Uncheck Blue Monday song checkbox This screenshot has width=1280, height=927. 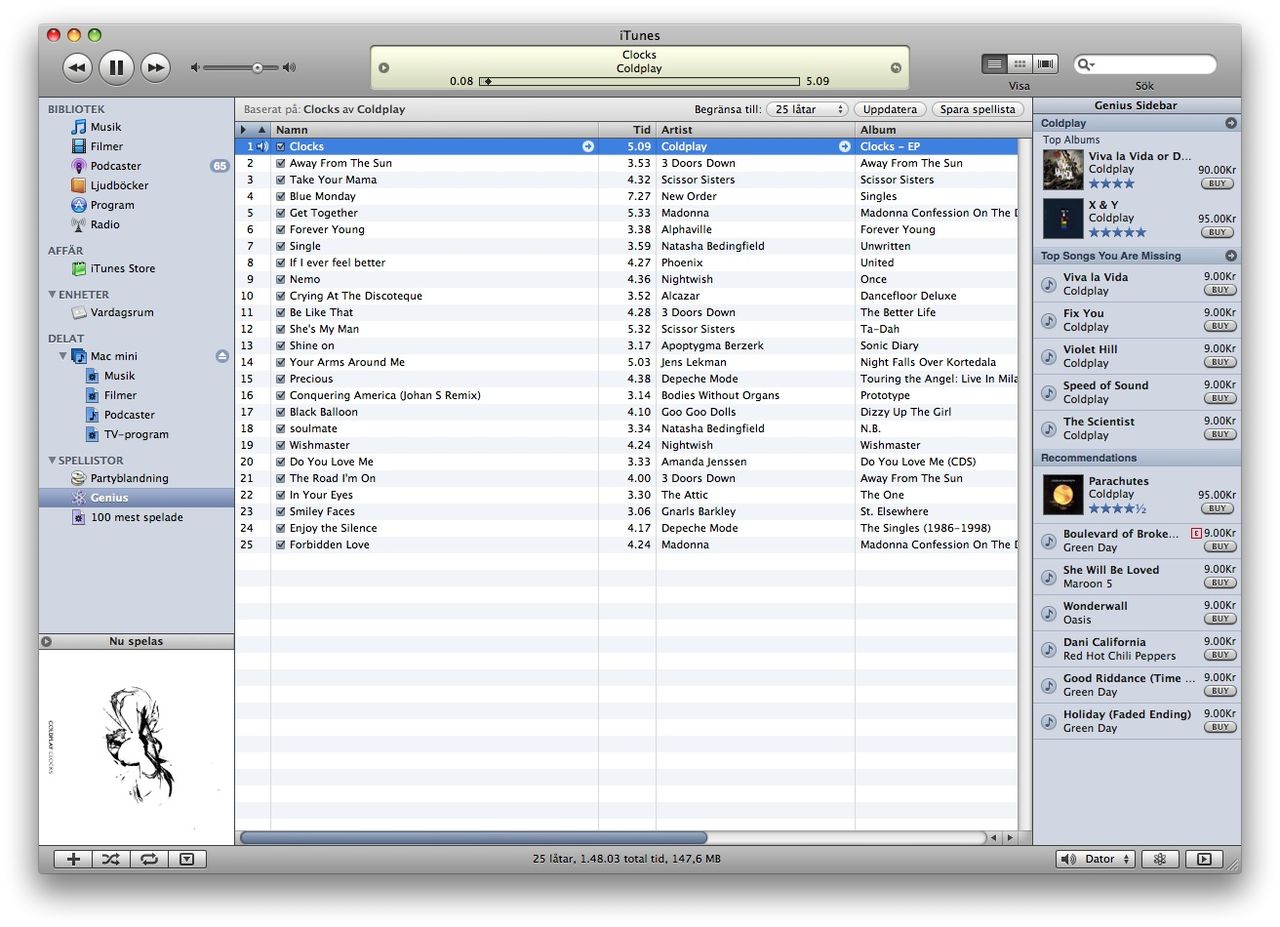click(x=281, y=196)
